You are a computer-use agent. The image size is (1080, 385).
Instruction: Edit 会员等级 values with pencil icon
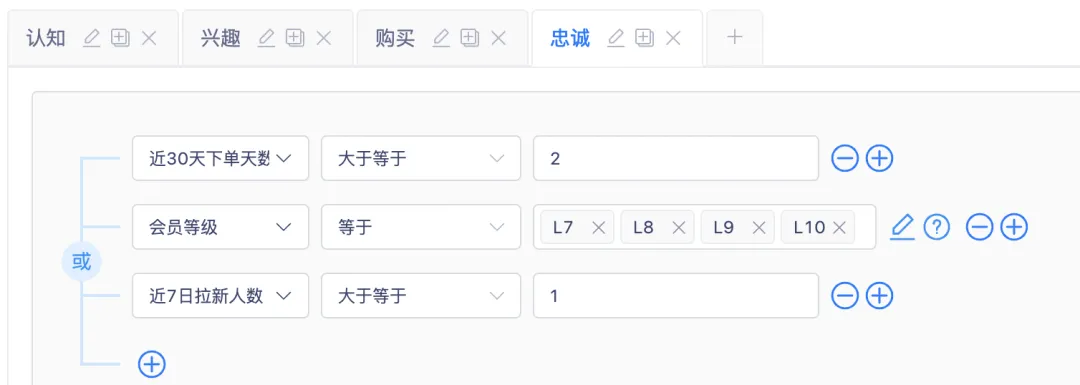[902, 227]
